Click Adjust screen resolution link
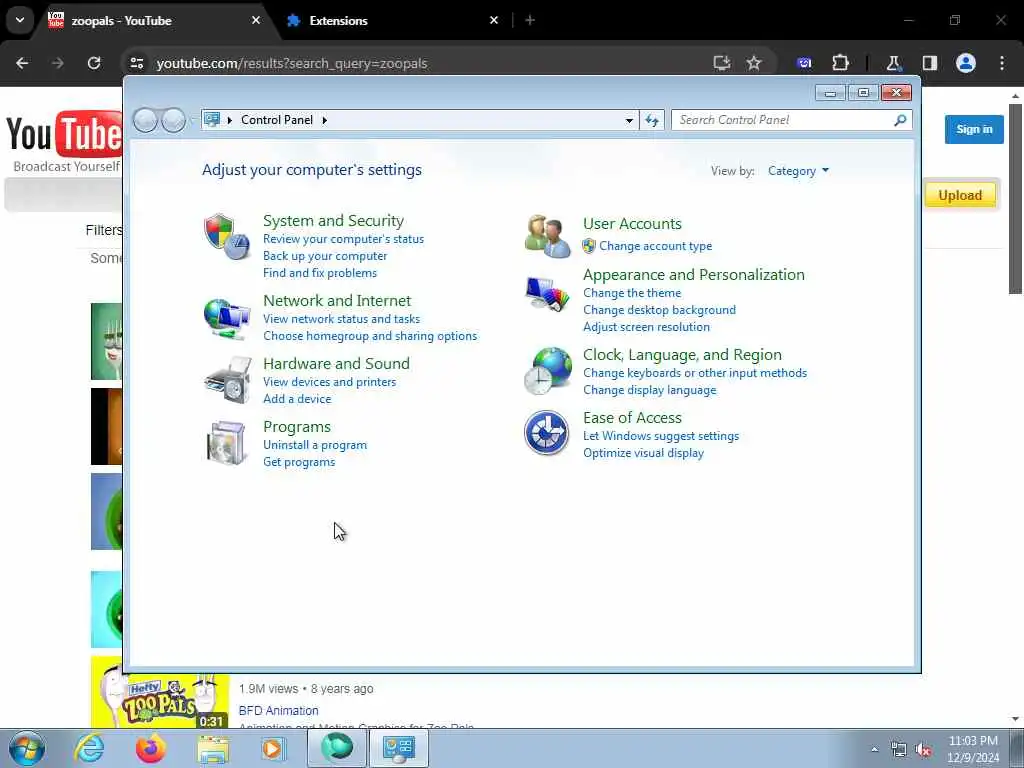The height and width of the screenshot is (768, 1024). click(x=646, y=327)
